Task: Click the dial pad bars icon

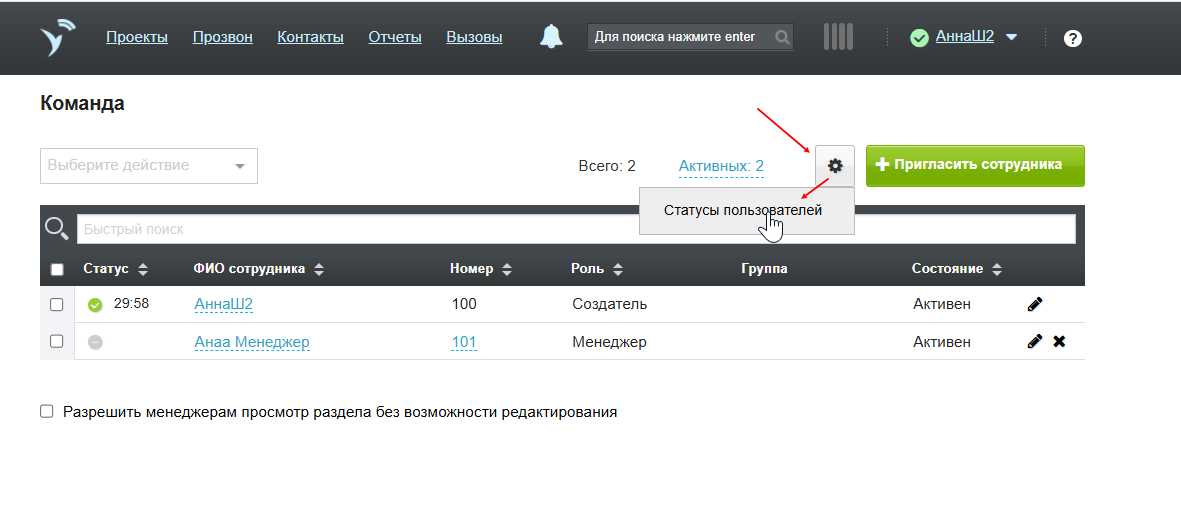Action: click(838, 37)
